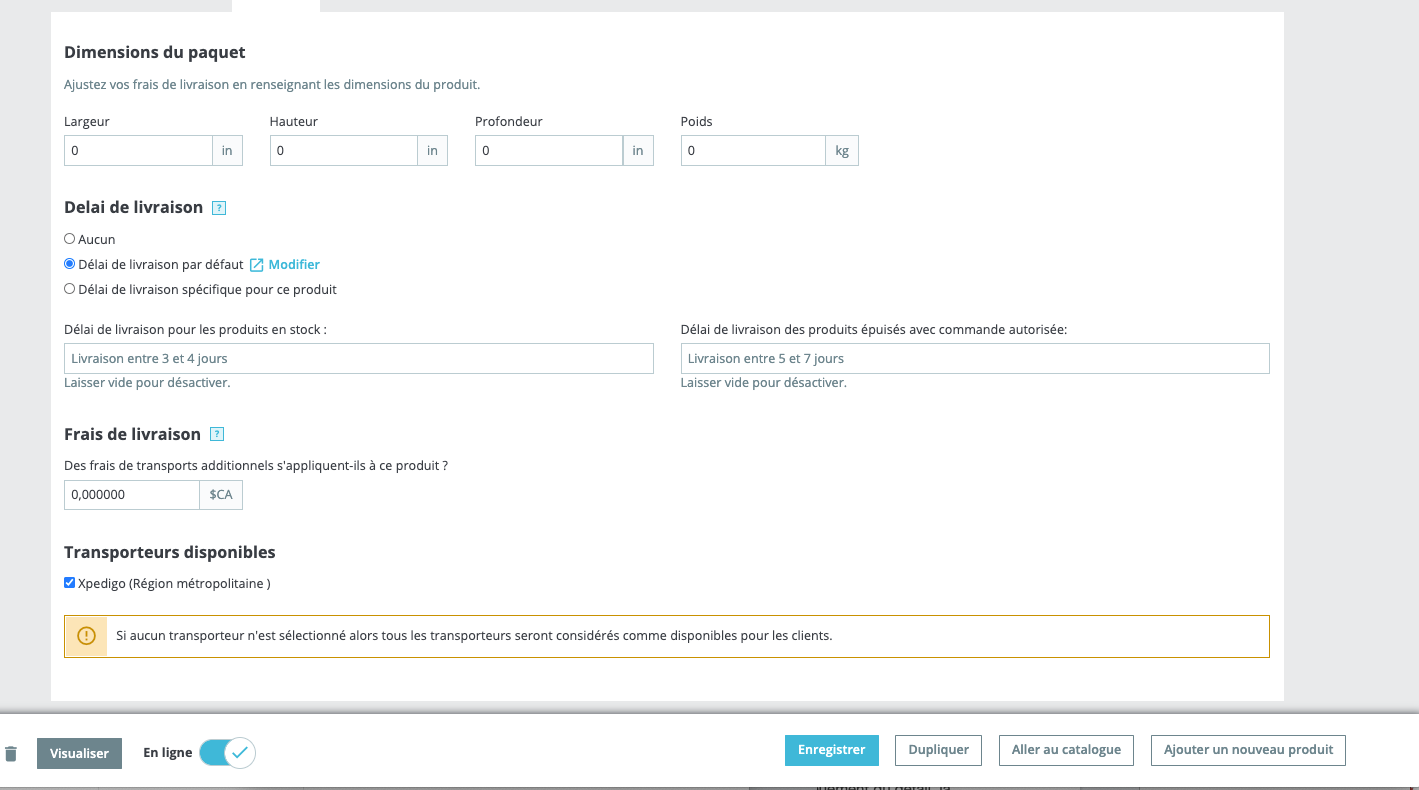Click the in-stock delivery delay field

[x=358, y=358]
